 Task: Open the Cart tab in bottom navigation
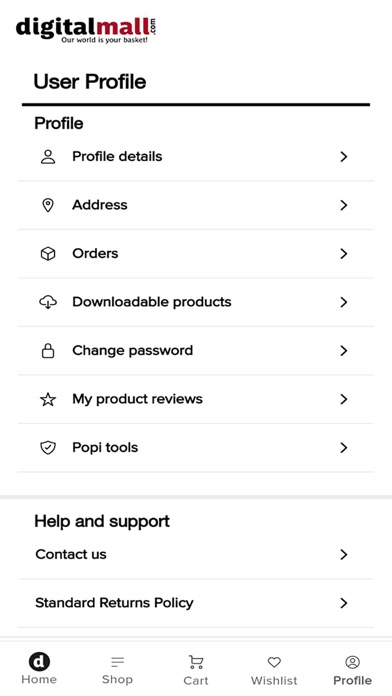(196, 669)
